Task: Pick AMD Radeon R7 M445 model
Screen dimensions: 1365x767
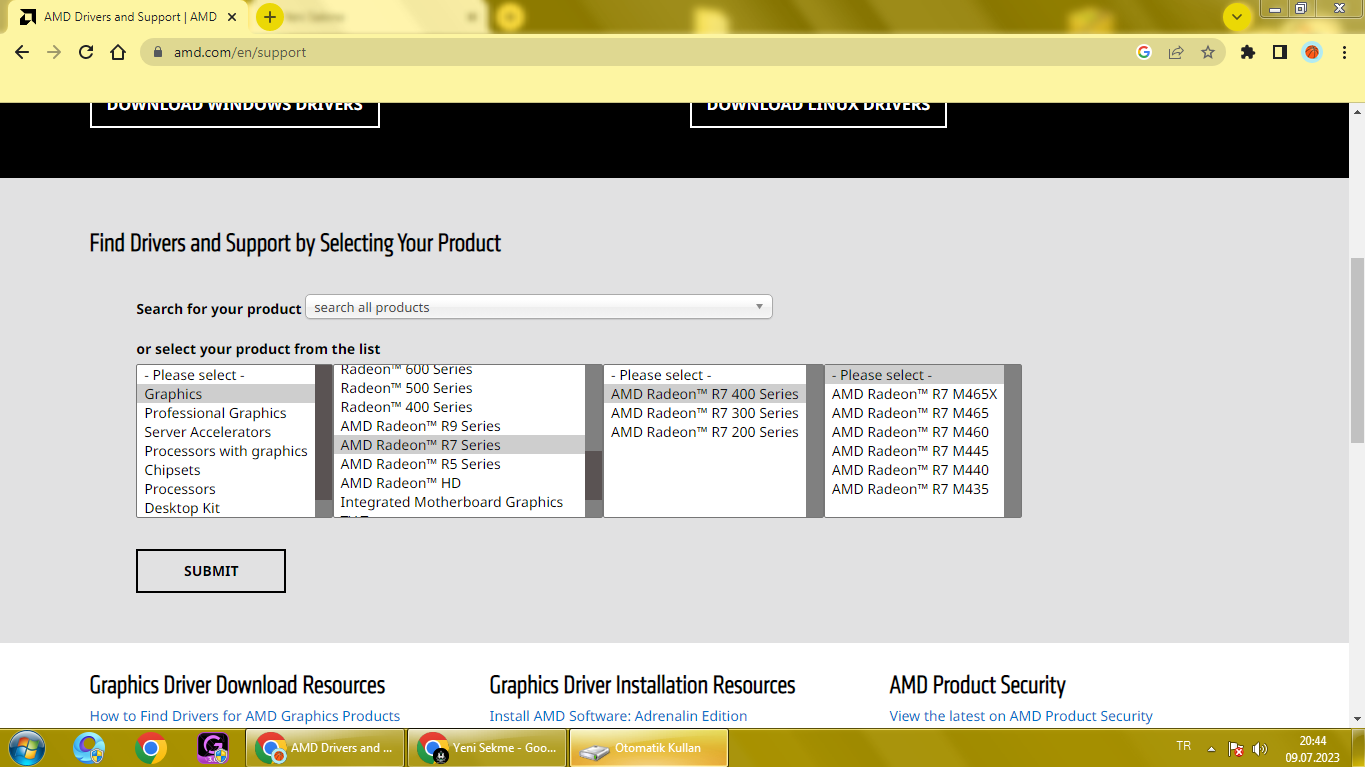Action: click(x=914, y=451)
